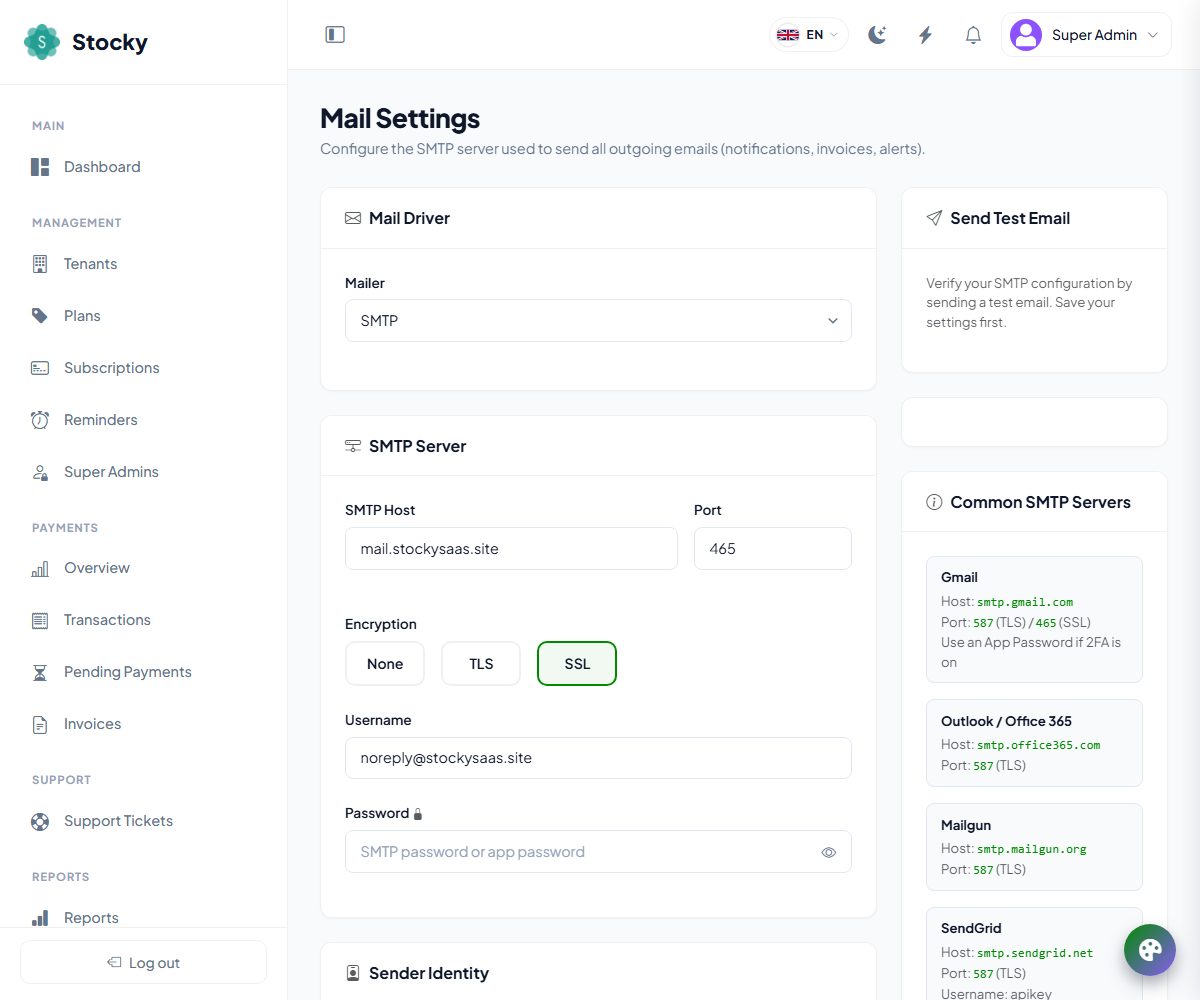
Task: Focus the Port field showing 465
Action: coord(773,549)
